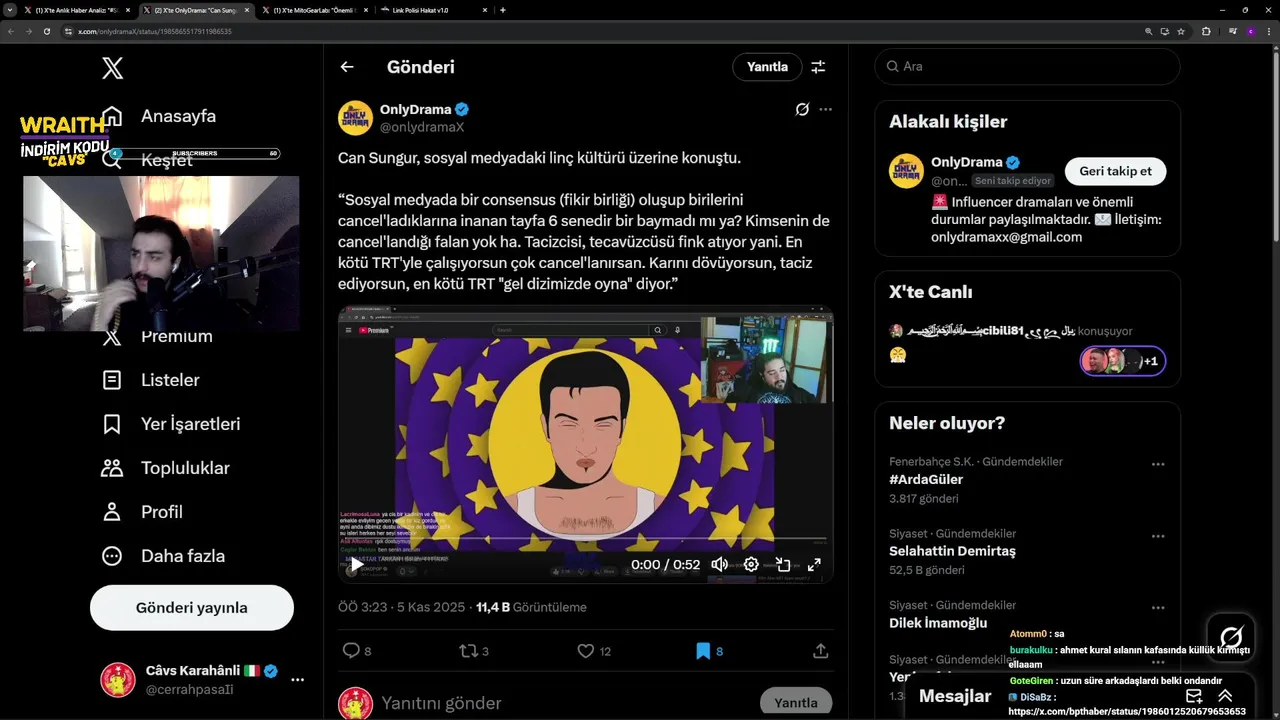1280x720 pixels.
Task: Open post more options ellipsis
Action: pos(825,110)
